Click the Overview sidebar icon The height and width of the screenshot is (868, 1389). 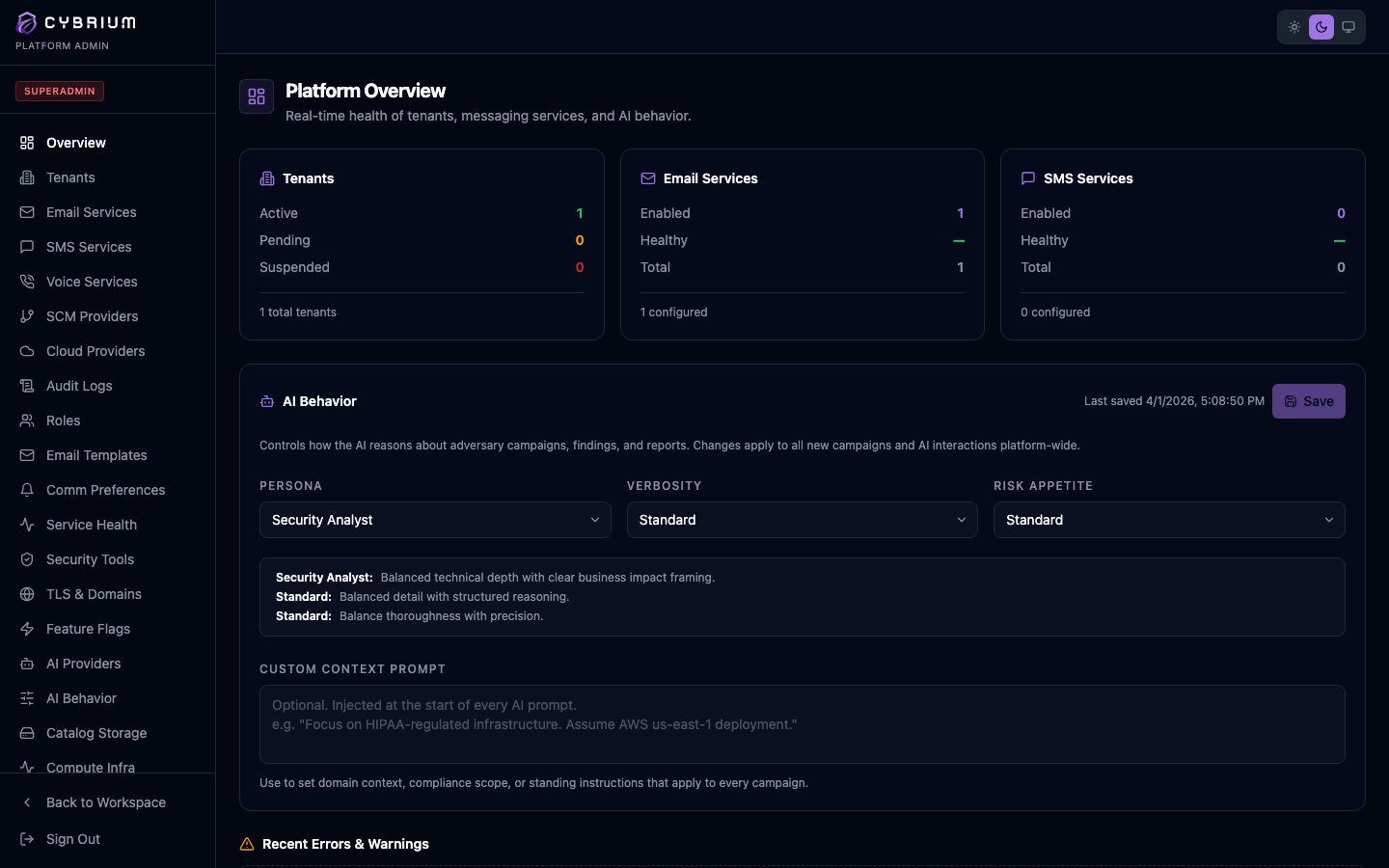coord(27,143)
